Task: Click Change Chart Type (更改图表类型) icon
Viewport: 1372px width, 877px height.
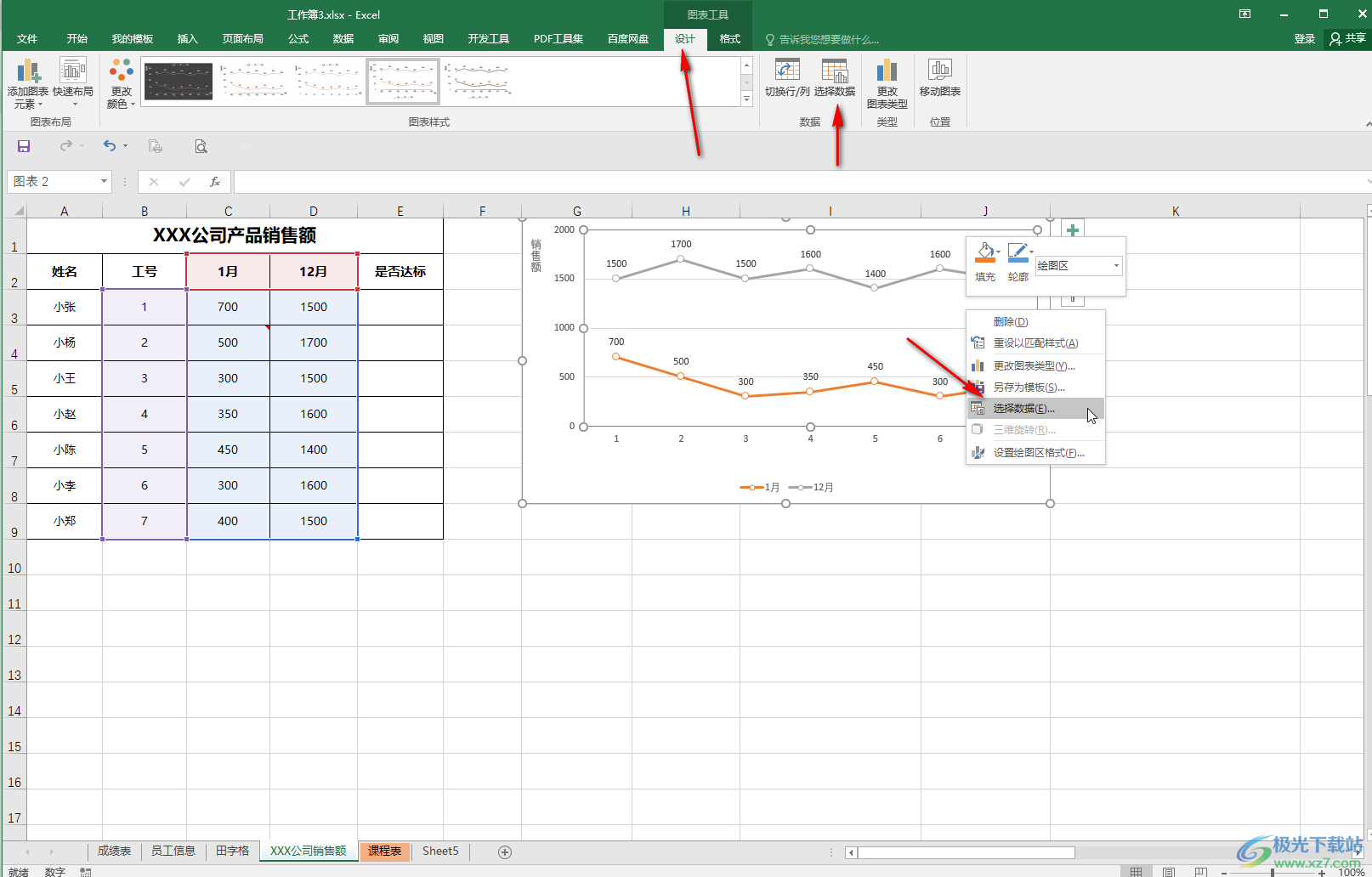Action: [887, 71]
